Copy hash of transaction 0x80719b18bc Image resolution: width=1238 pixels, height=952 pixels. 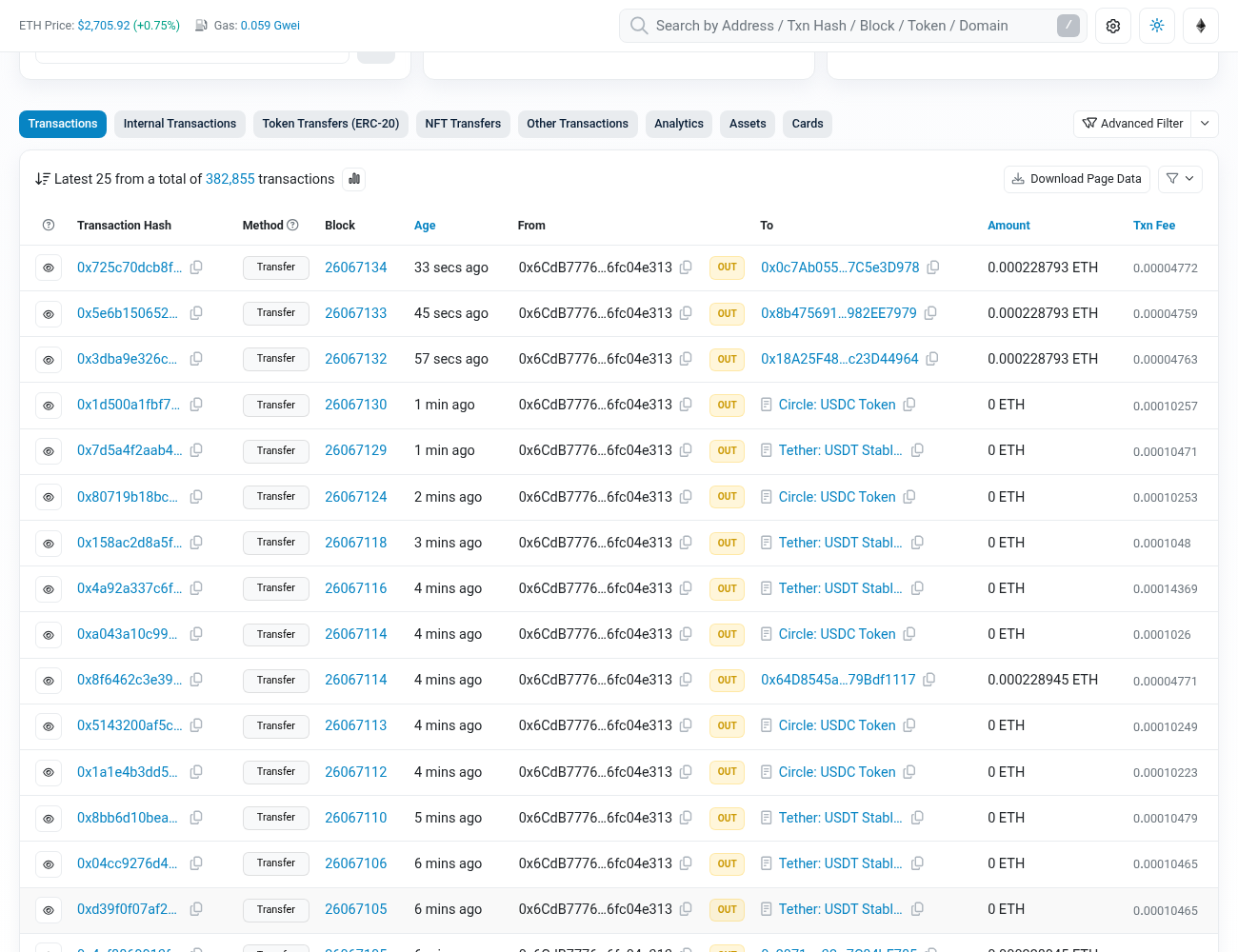click(x=196, y=497)
